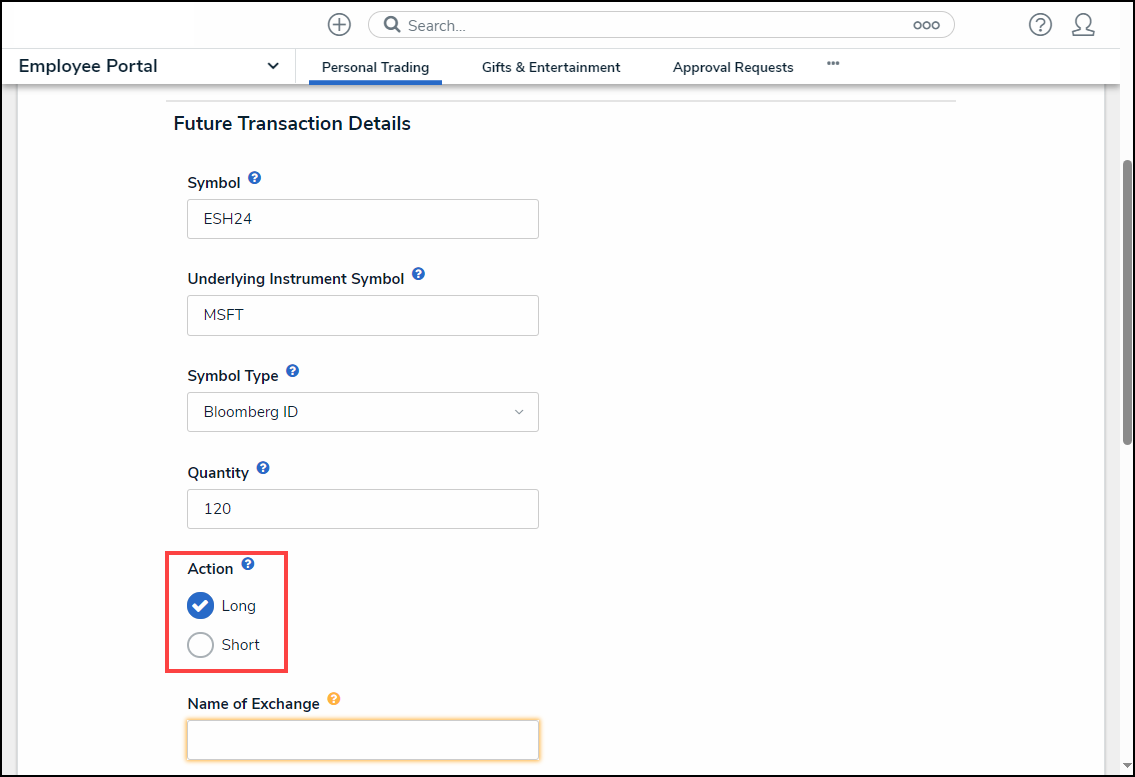
Task: Click the Symbol Type help icon
Action: coord(292,371)
